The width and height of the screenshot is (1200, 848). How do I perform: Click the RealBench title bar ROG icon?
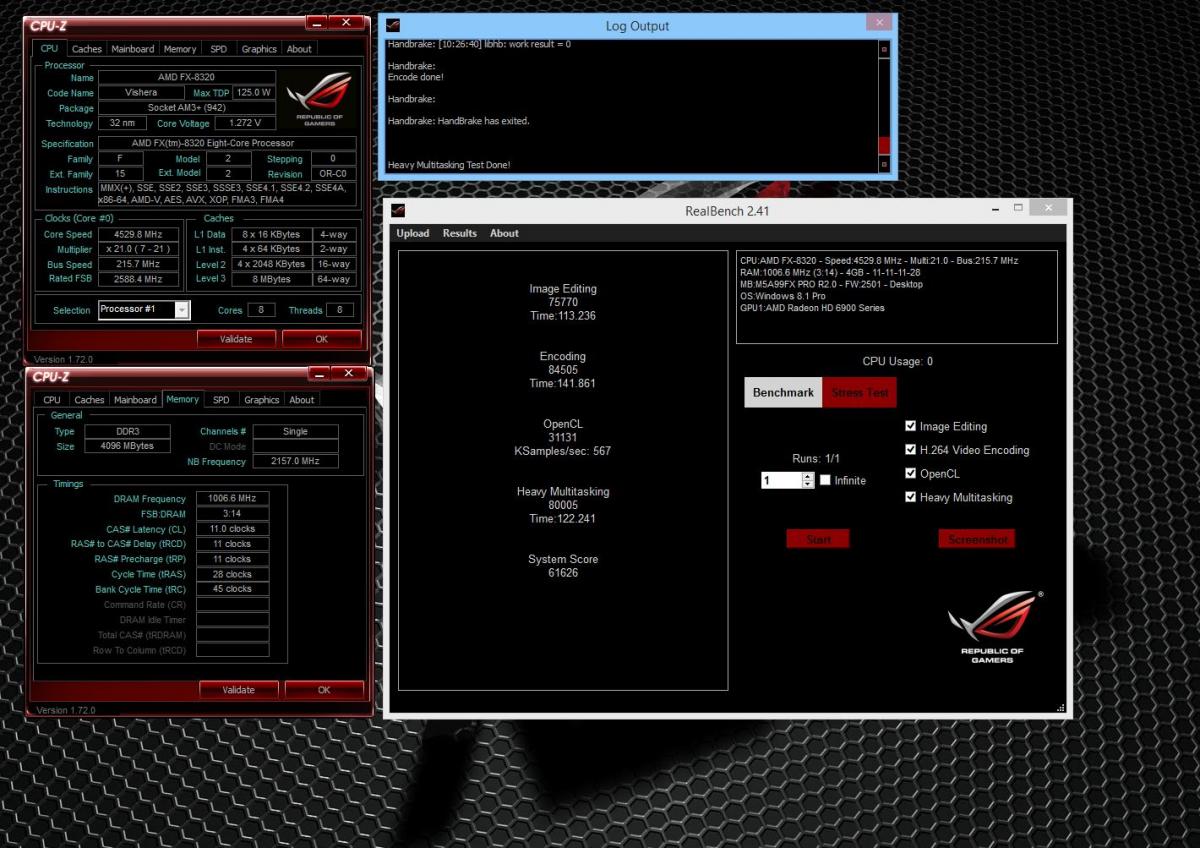pyautogui.click(x=398, y=210)
